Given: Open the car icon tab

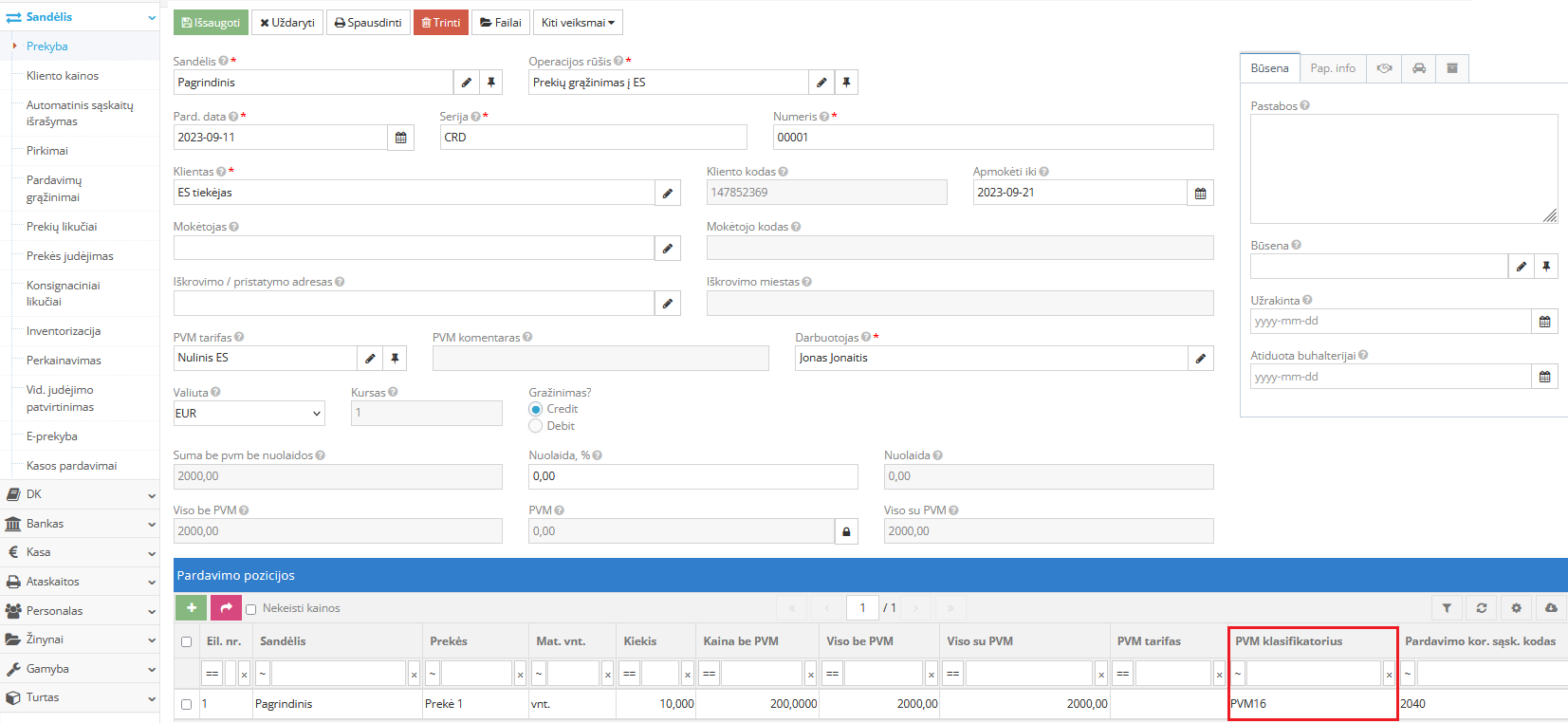Looking at the screenshot, I should click(x=1419, y=68).
